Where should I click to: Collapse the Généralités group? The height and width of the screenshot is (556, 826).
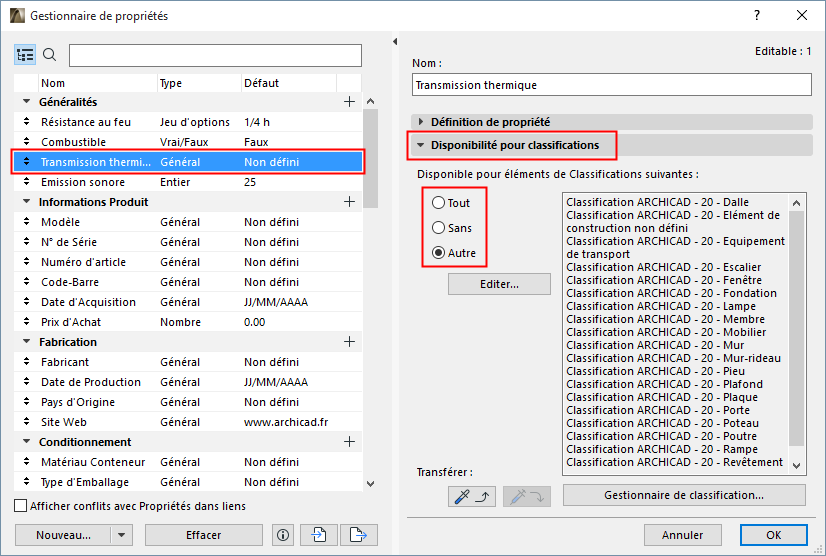[x=26, y=102]
